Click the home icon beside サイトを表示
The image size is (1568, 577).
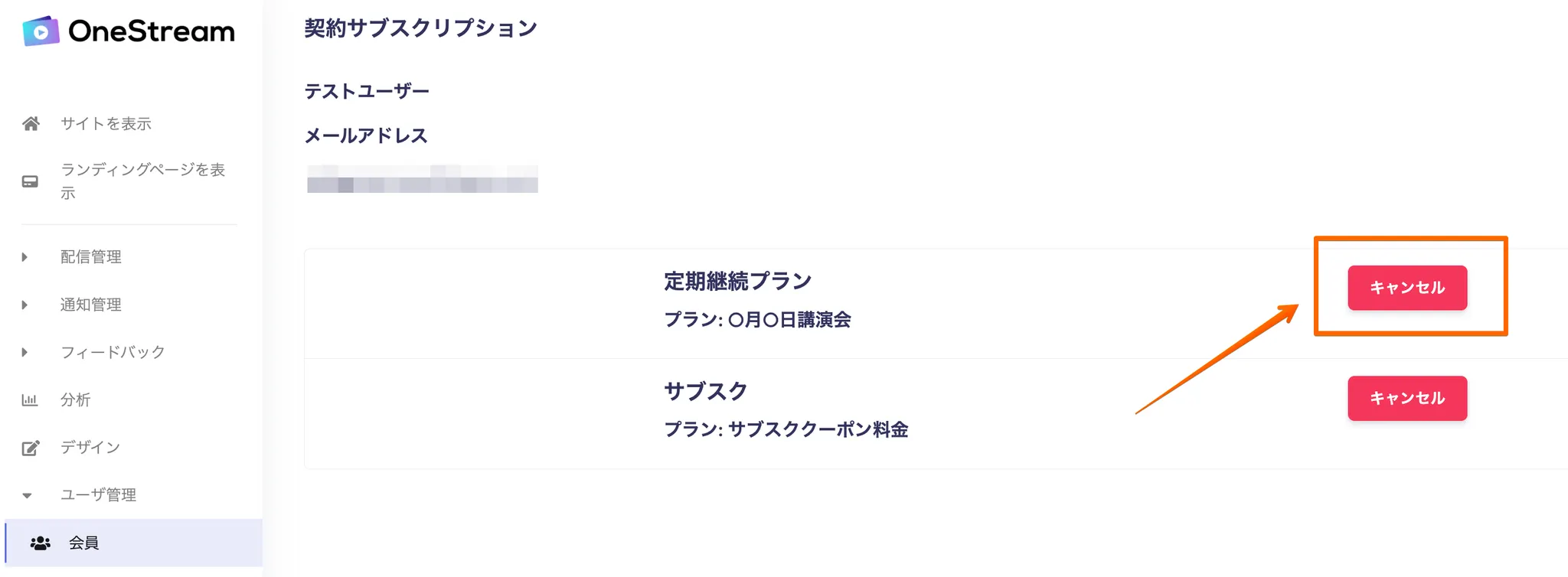point(31,124)
